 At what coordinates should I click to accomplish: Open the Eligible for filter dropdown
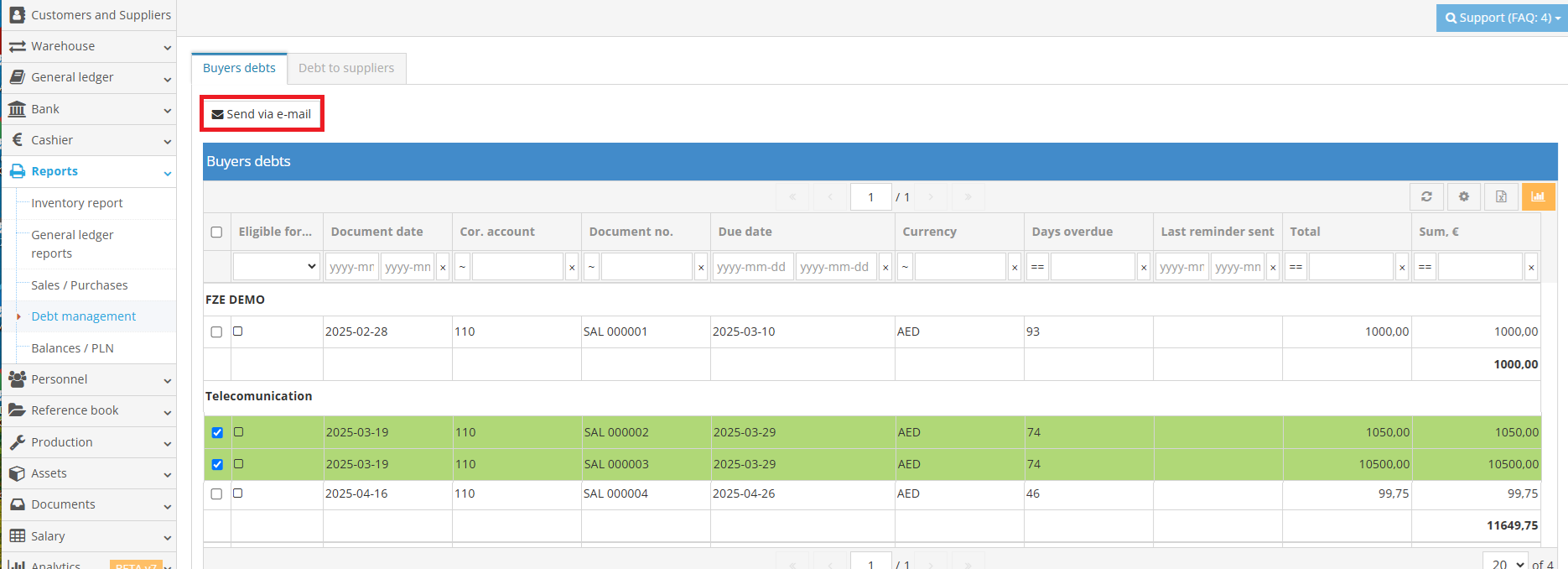277,267
